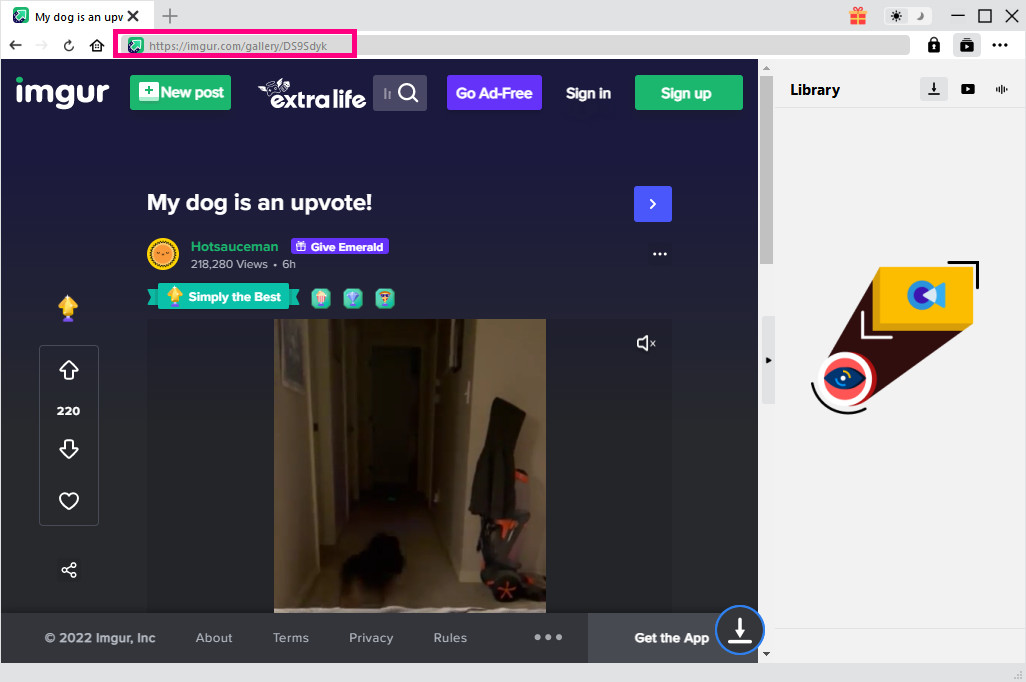Collapse the Library side panel arrow
1026x682 pixels.
(768, 360)
